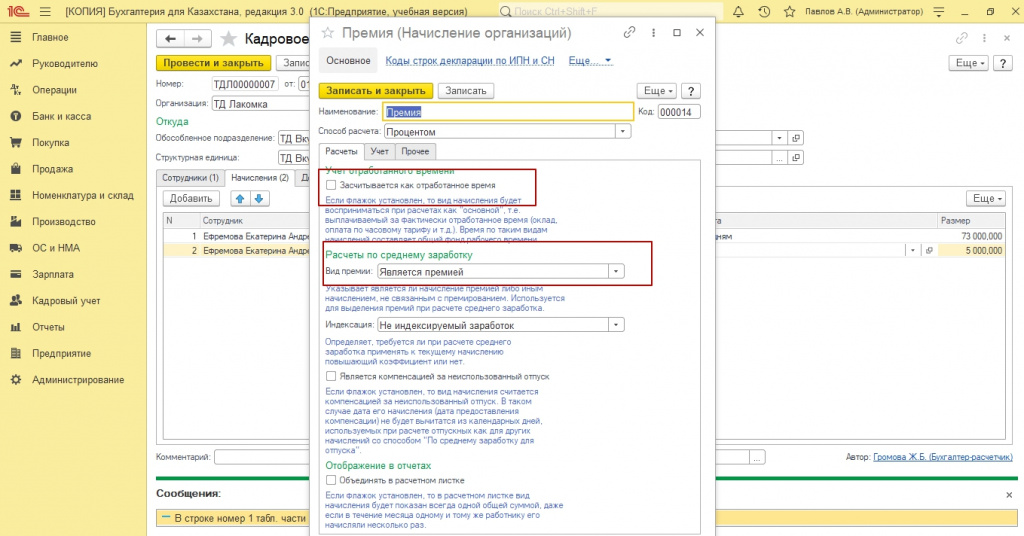The image size is (1024, 536).
Task: Navigate back with the left arrow button
Action: click(x=171, y=39)
